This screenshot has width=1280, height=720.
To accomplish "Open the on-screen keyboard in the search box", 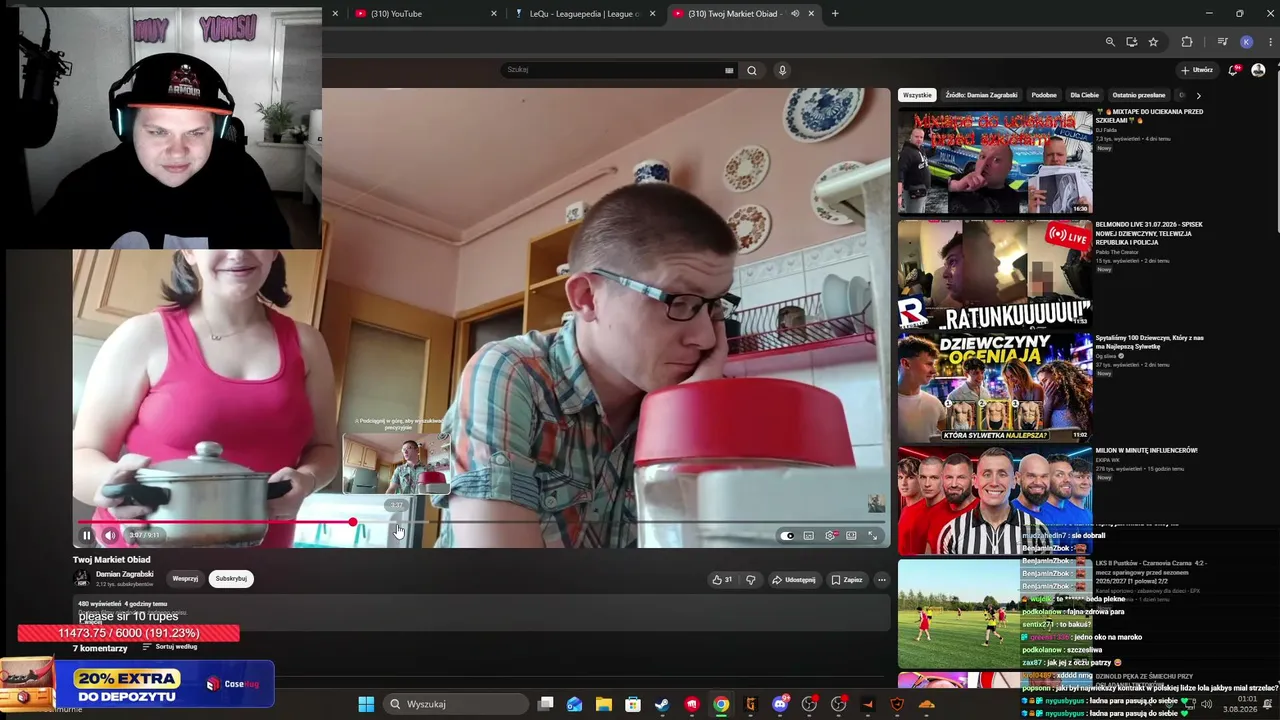I will pos(729,70).
